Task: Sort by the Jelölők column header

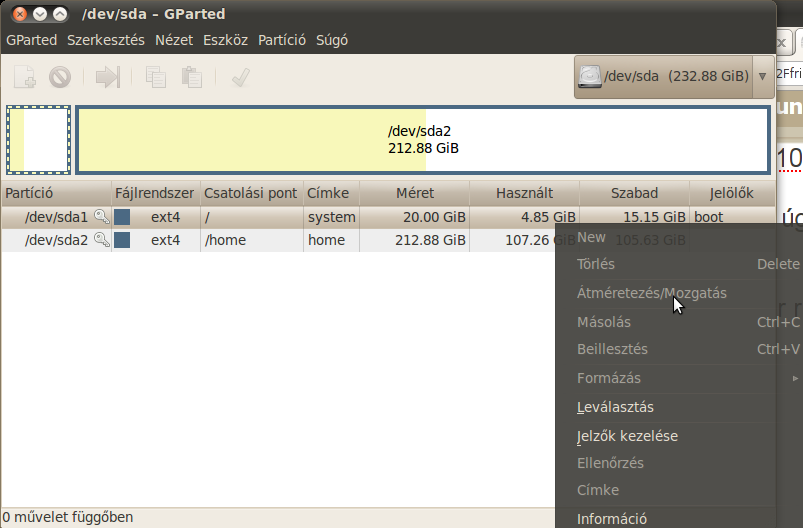Action: pos(732,193)
